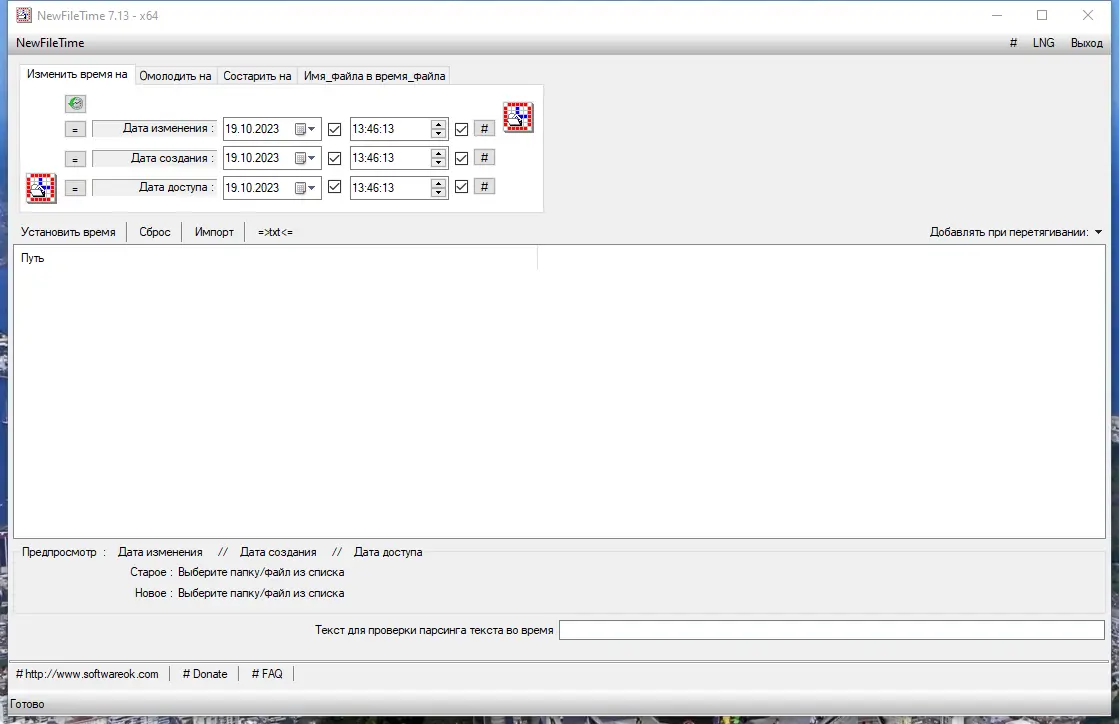Open the # menu in menu bar
This screenshot has width=1119, height=724.
(x=1013, y=43)
